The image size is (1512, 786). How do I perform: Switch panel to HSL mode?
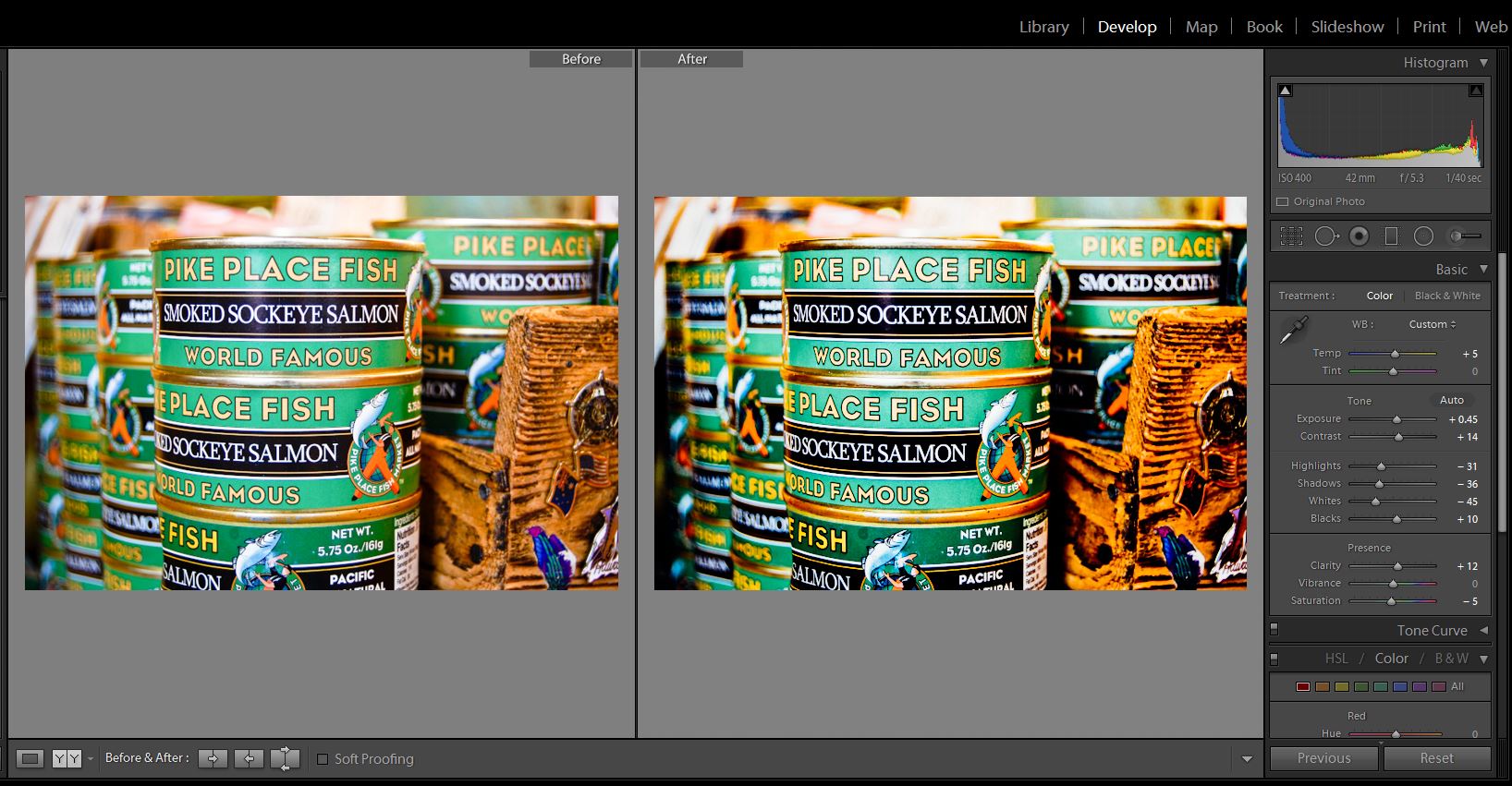click(1336, 659)
